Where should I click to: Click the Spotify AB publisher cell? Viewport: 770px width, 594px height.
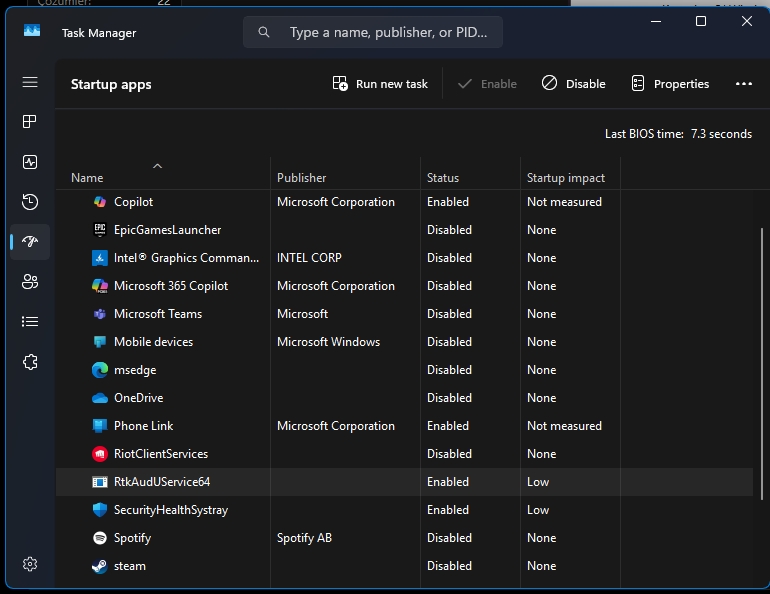click(x=304, y=538)
